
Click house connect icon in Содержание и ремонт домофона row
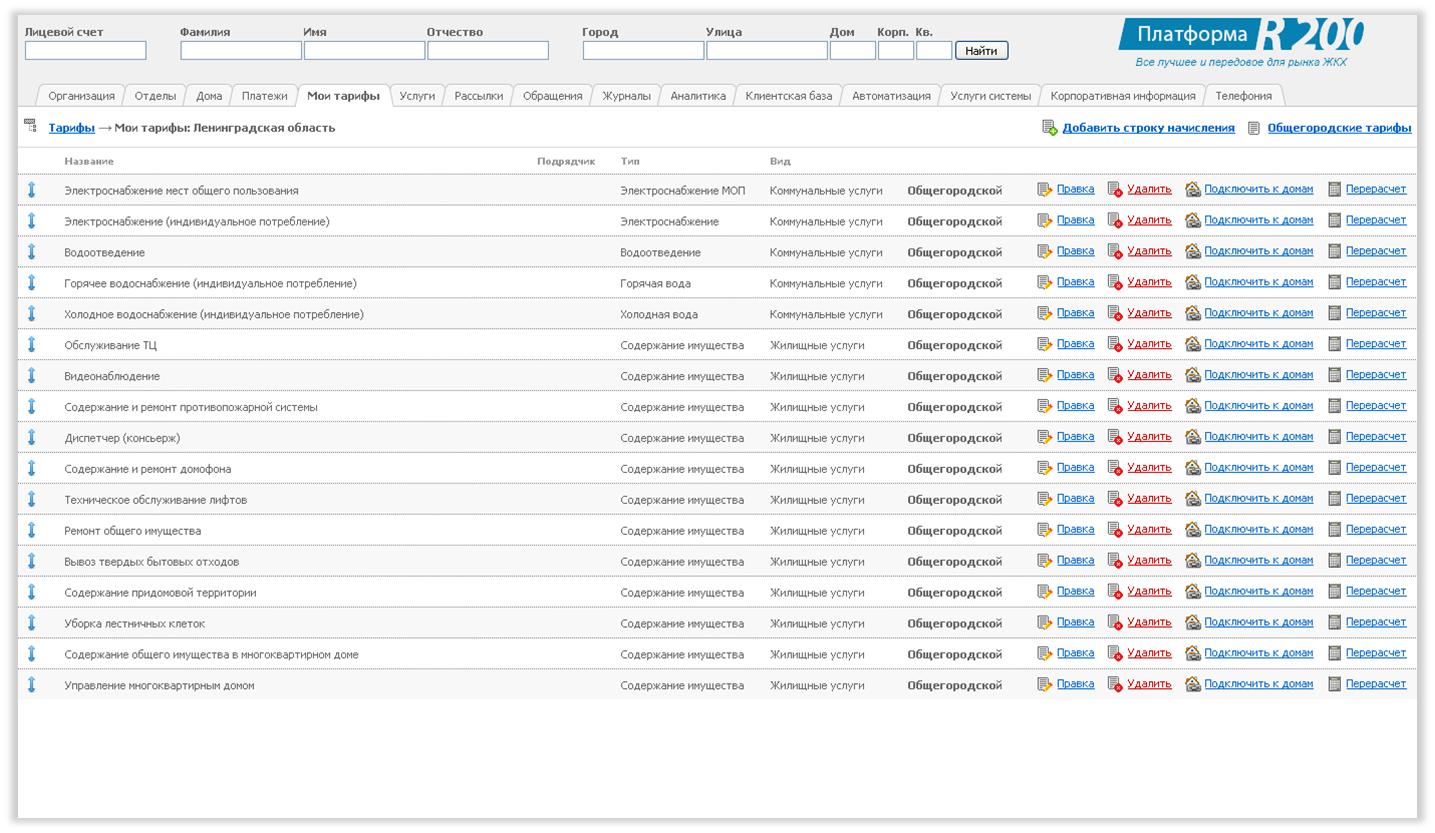(x=1193, y=469)
